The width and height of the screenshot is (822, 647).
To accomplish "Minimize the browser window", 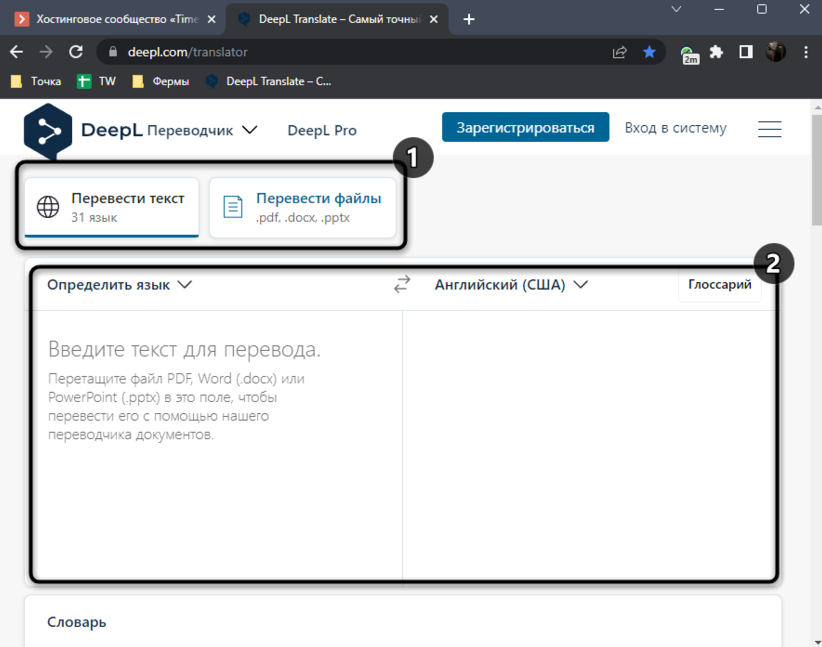I will coord(719,9).
